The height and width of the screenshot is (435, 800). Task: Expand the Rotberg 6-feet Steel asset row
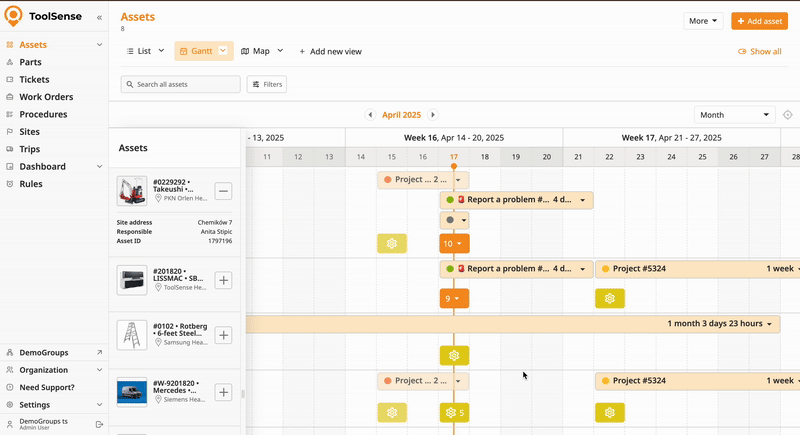[223, 336]
